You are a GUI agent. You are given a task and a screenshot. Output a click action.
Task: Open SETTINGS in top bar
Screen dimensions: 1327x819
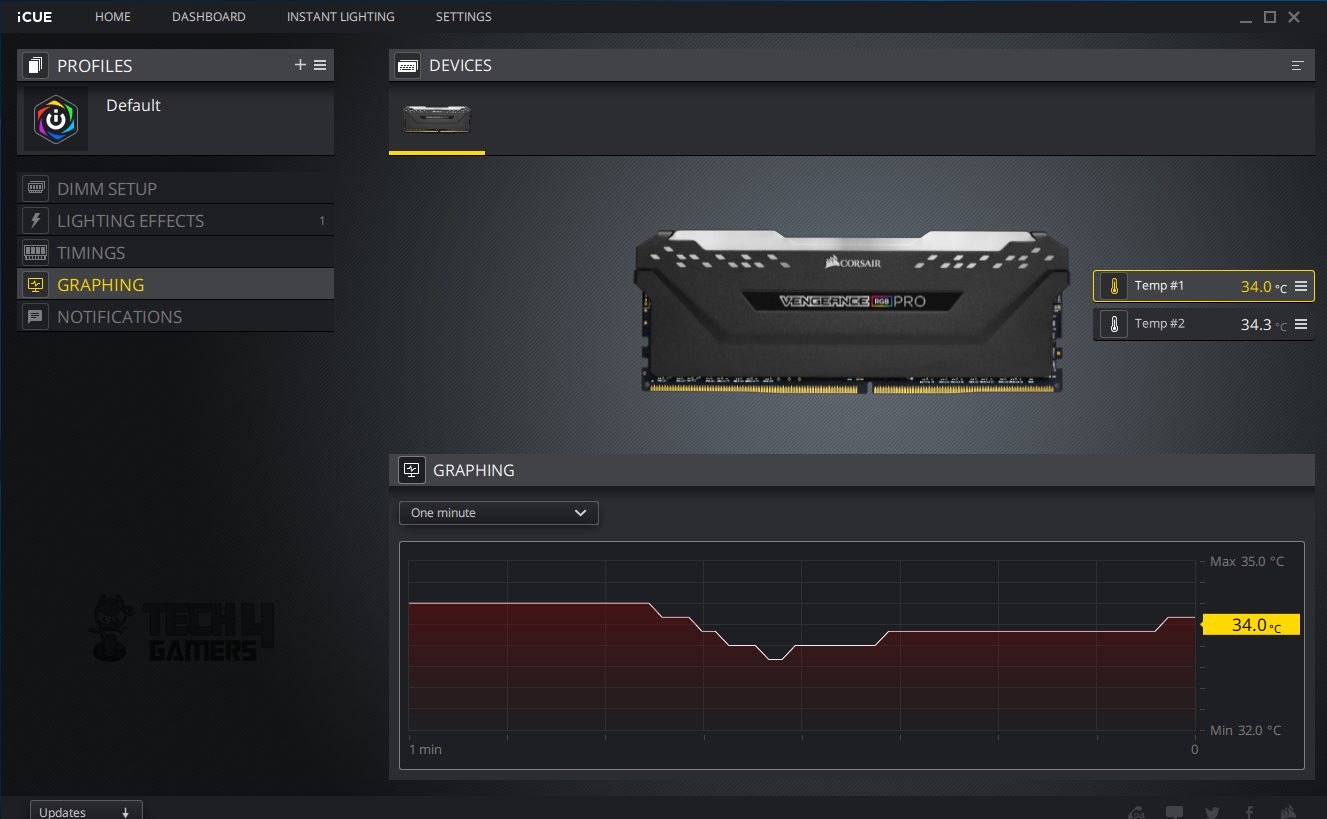(464, 17)
